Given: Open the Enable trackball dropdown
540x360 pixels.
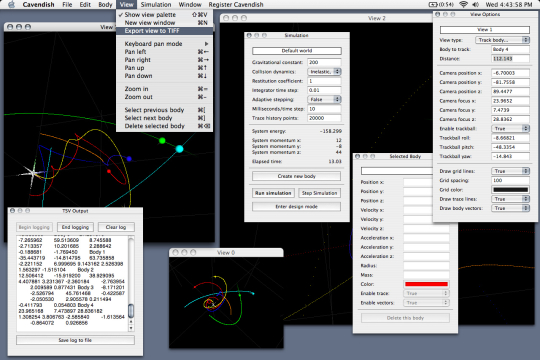Looking at the screenshot, I should pos(510,128).
